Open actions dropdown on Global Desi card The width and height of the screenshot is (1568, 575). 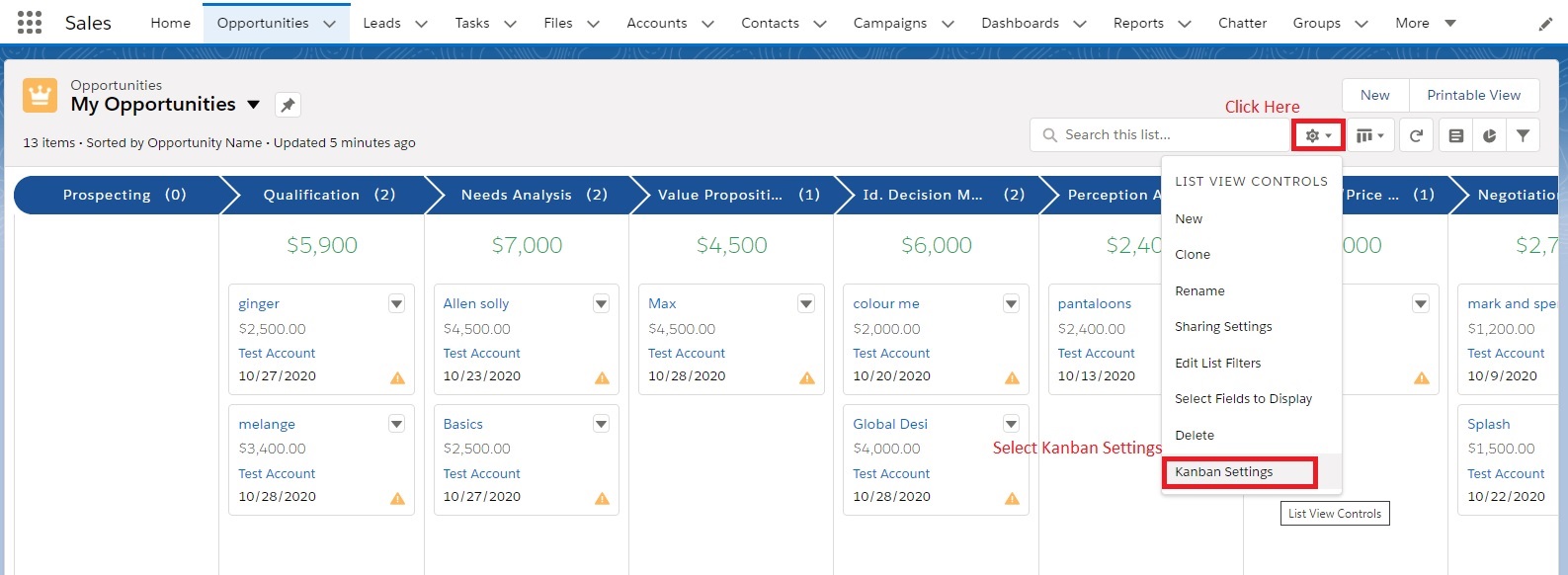point(1011,424)
